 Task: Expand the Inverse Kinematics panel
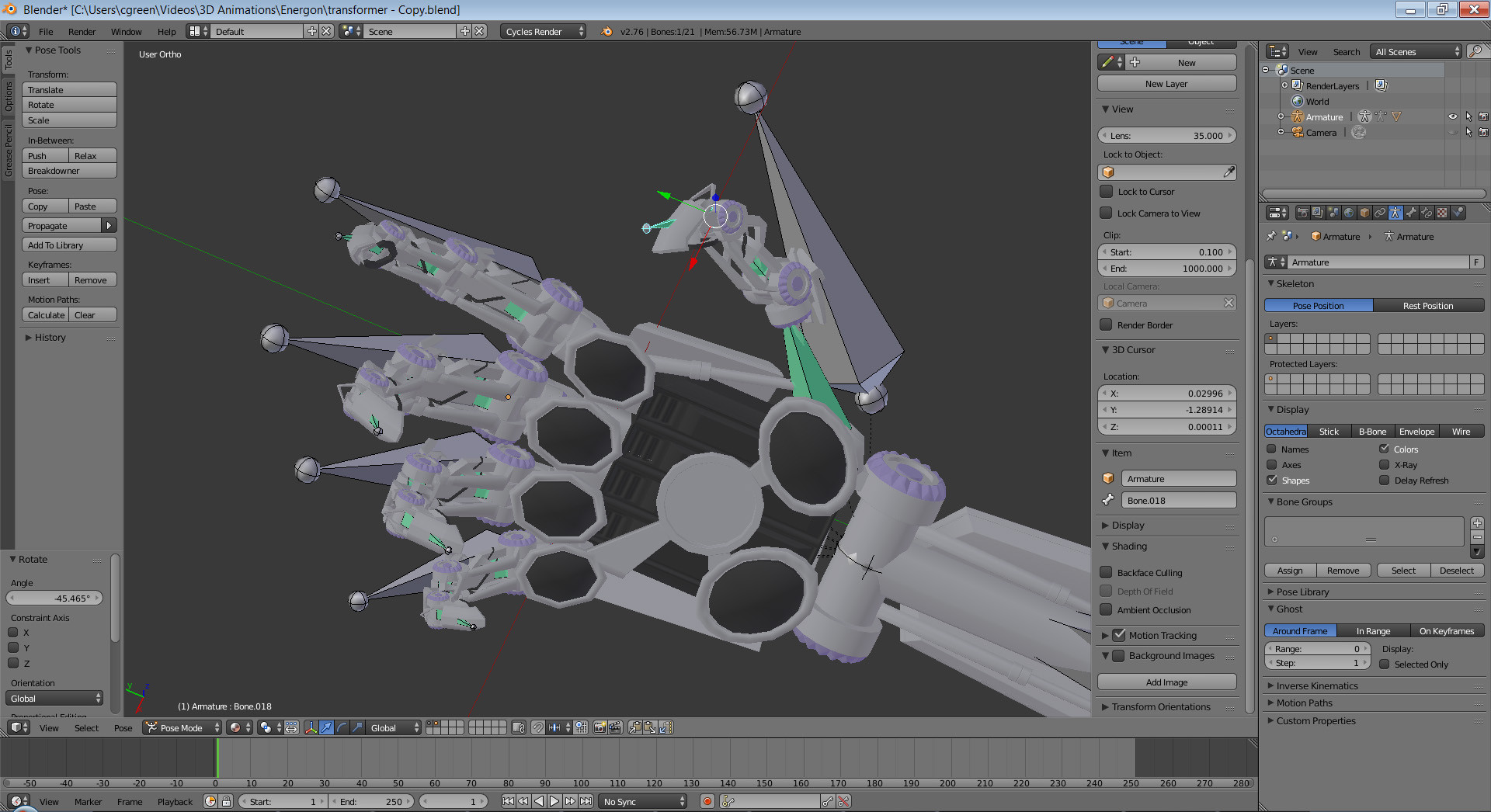click(1315, 685)
